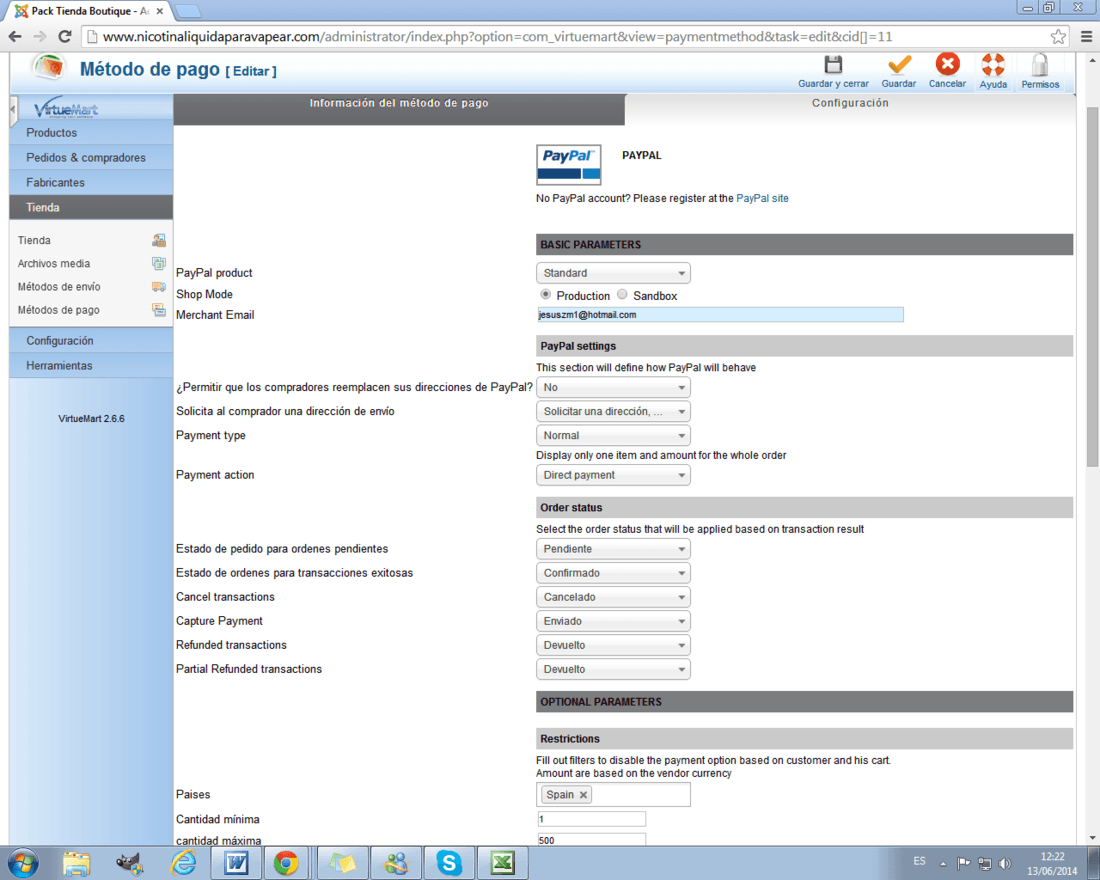Open the Métodos de pago link

click(x=58, y=309)
